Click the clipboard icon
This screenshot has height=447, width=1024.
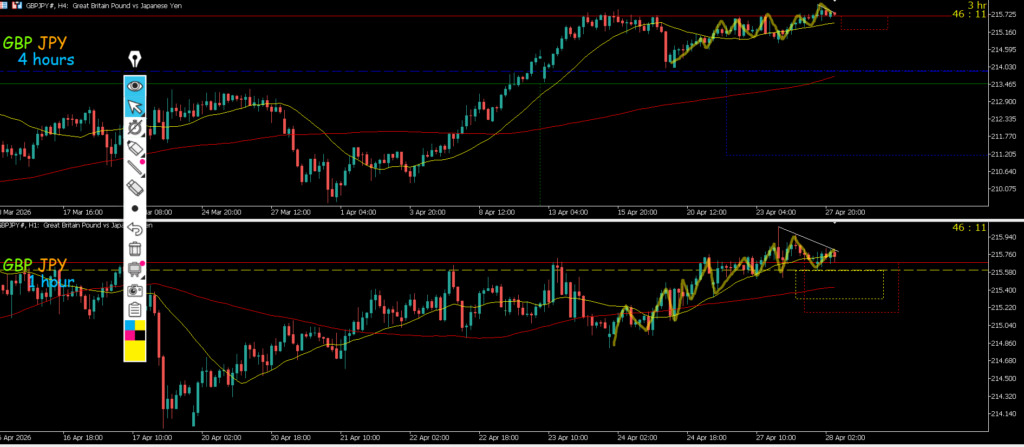[x=135, y=309]
